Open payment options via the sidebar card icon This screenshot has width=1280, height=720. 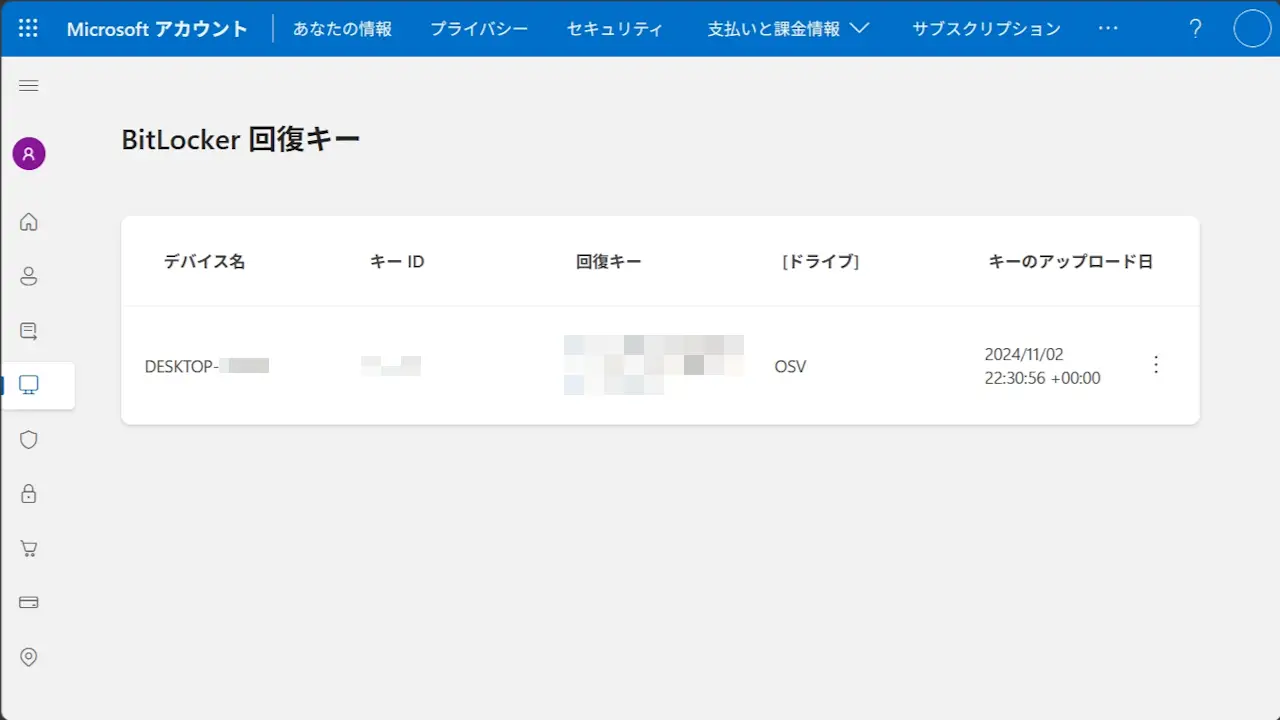29,602
